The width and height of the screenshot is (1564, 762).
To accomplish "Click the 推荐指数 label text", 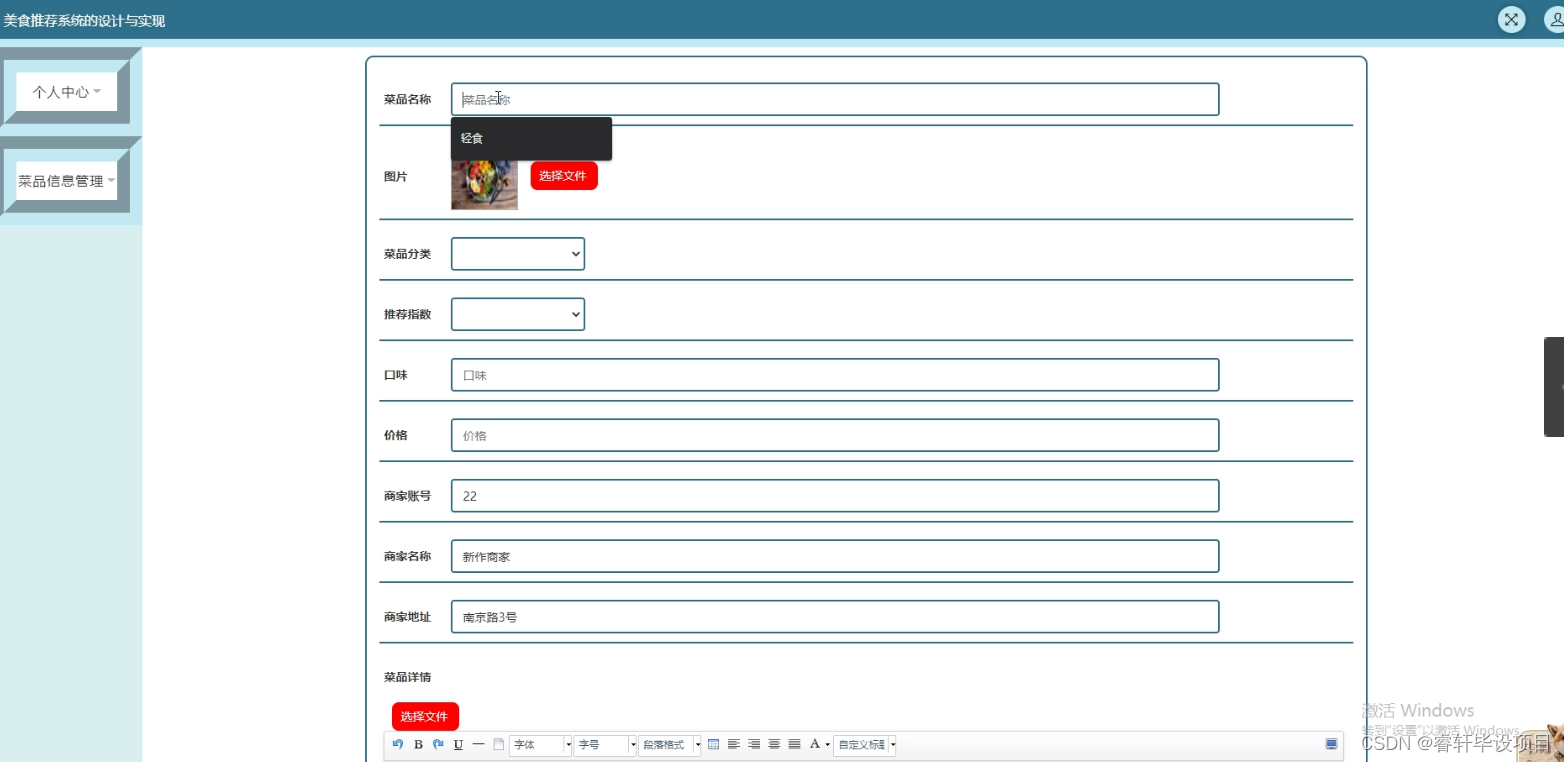I will (407, 314).
